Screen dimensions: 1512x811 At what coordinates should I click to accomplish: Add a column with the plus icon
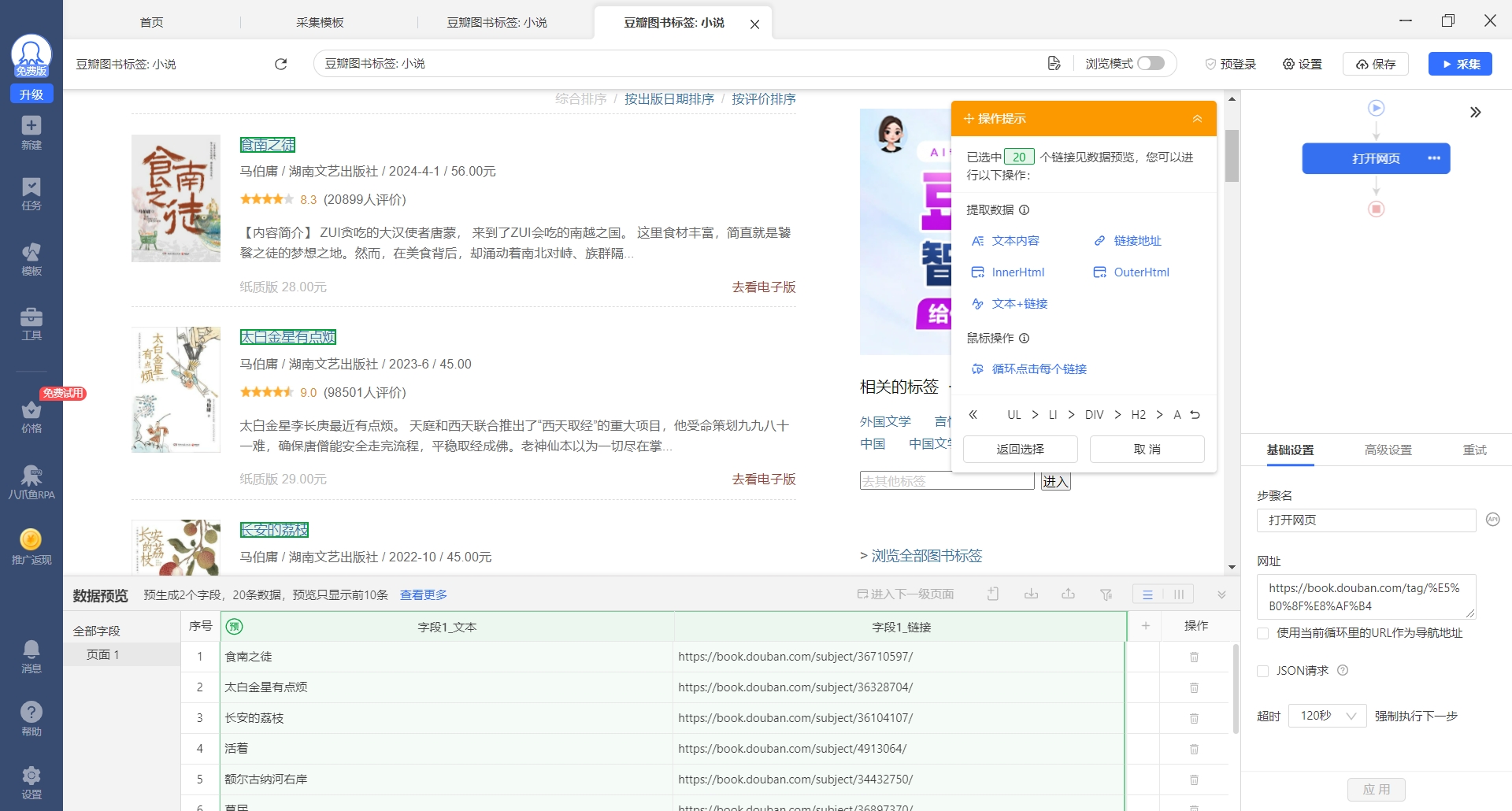pyautogui.click(x=1145, y=626)
